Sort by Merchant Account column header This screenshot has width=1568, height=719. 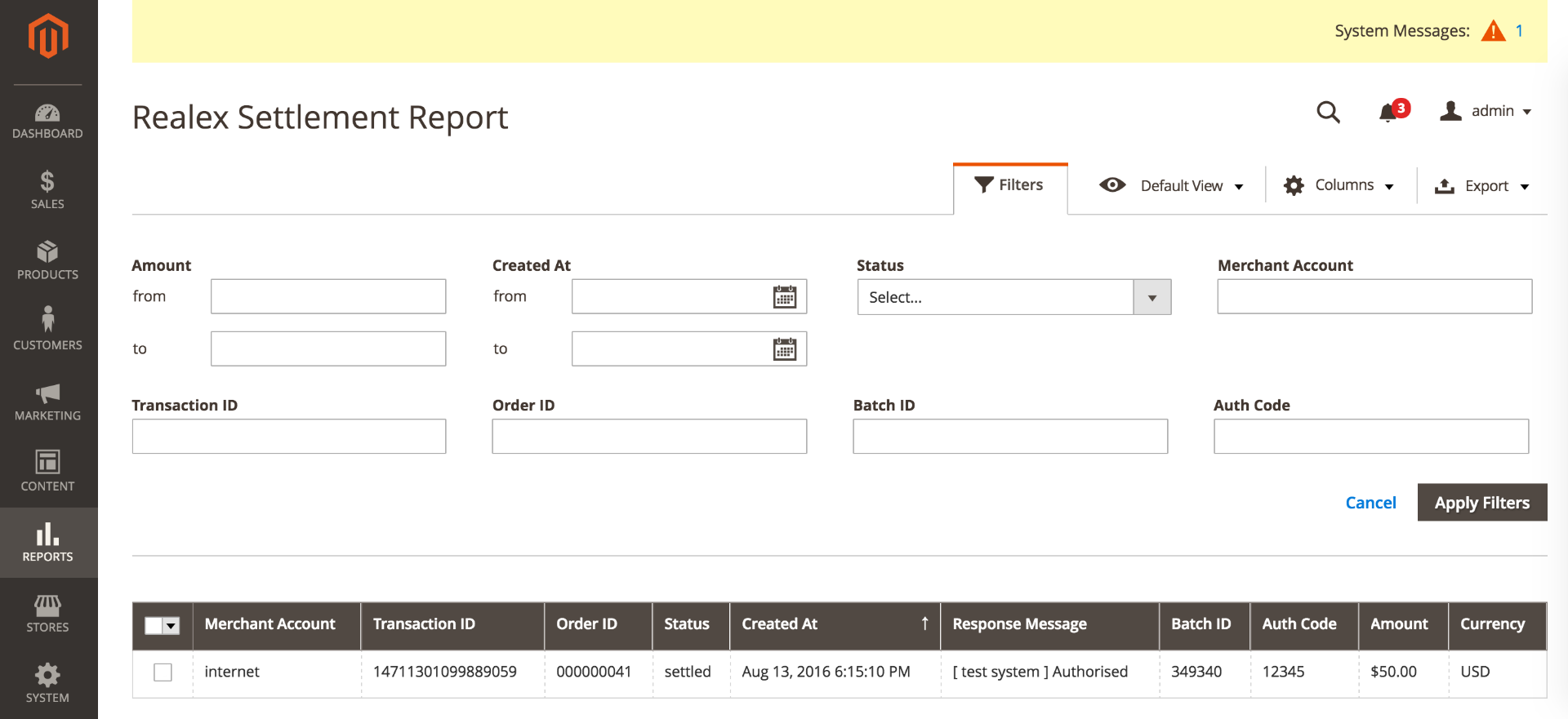click(x=277, y=626)
